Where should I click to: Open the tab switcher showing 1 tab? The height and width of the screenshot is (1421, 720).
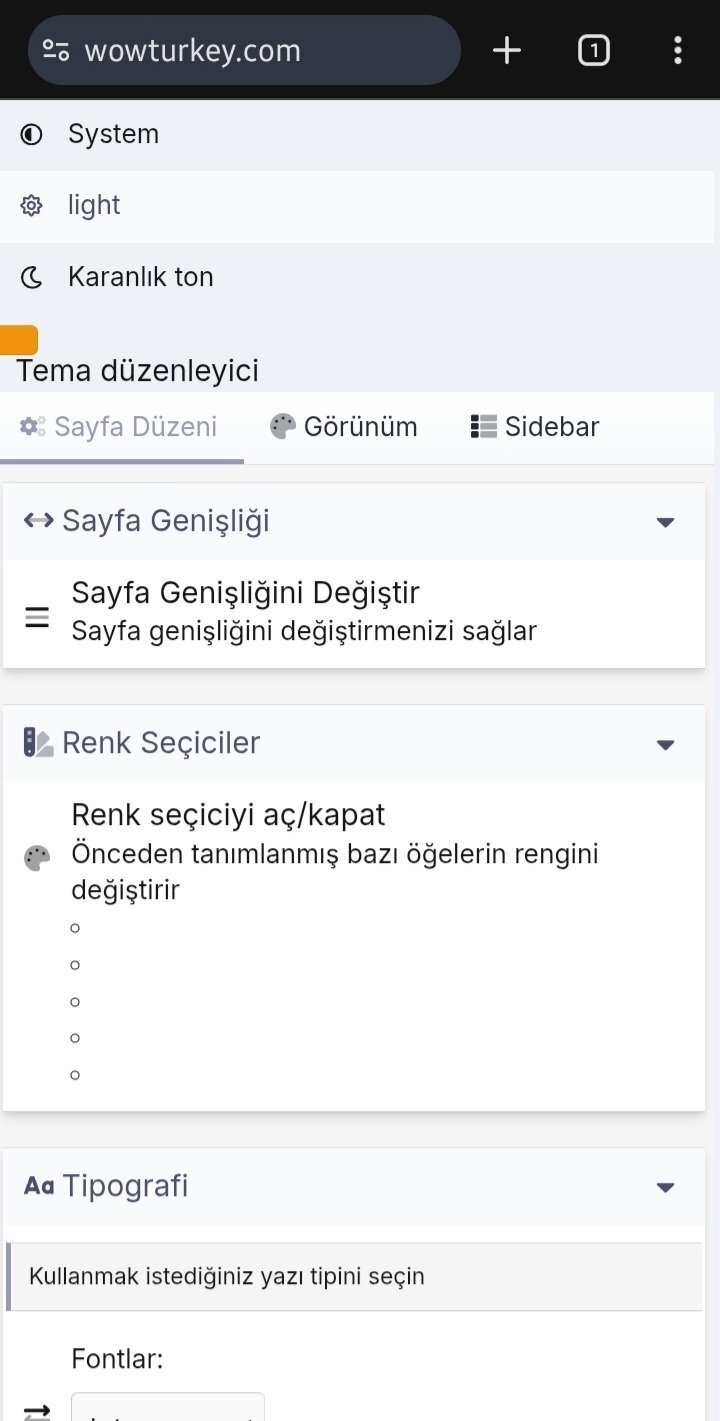click(593, 50)
